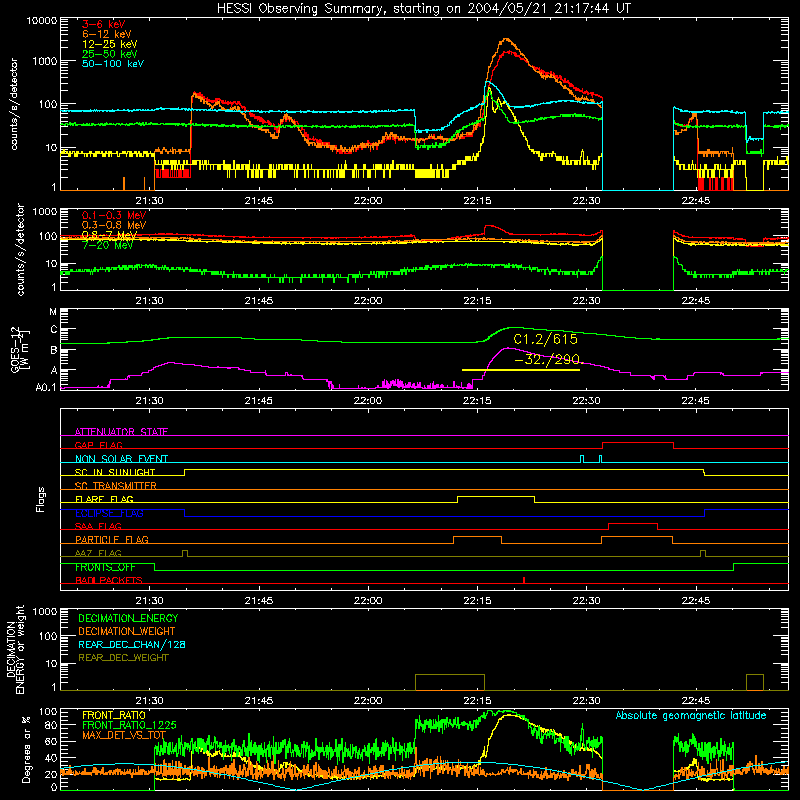The width and height of the screenshot is (800, 800).
Task: Select the BAD_PACKETS flag label
Action: pyautogui.click(x=109, y=580)
